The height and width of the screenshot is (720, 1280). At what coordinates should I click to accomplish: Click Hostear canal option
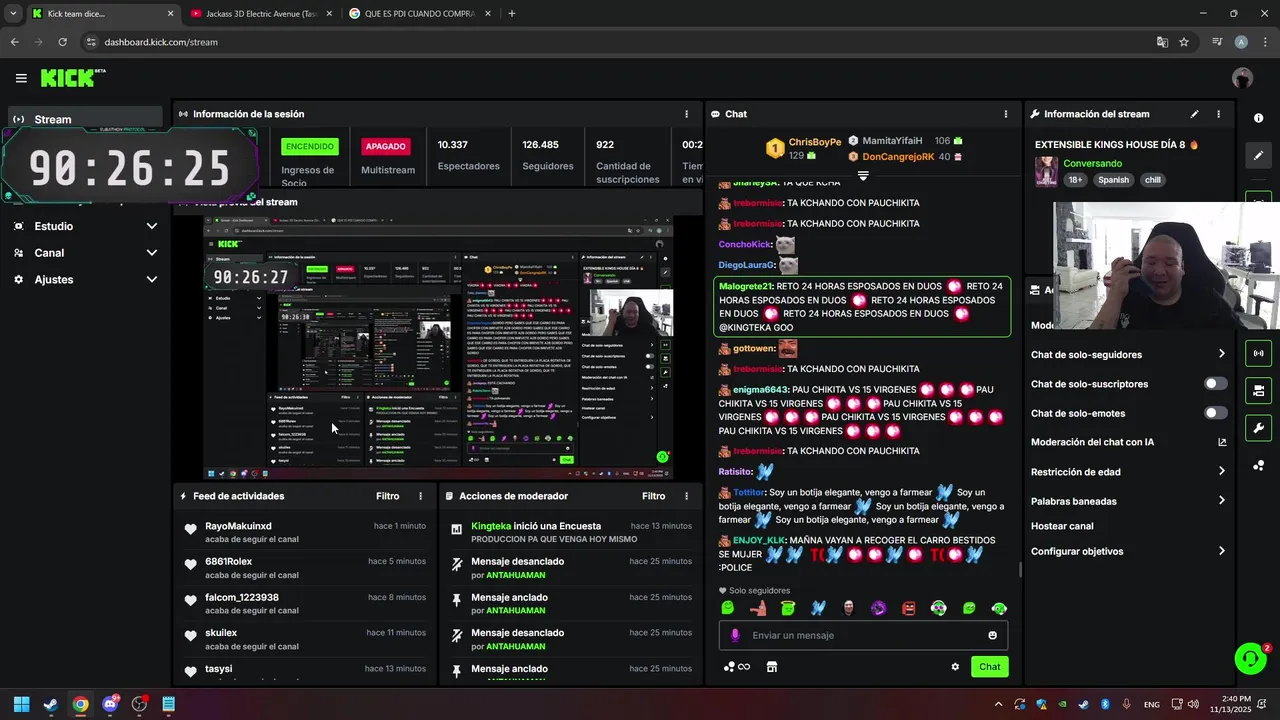[x=1062, y=526]
